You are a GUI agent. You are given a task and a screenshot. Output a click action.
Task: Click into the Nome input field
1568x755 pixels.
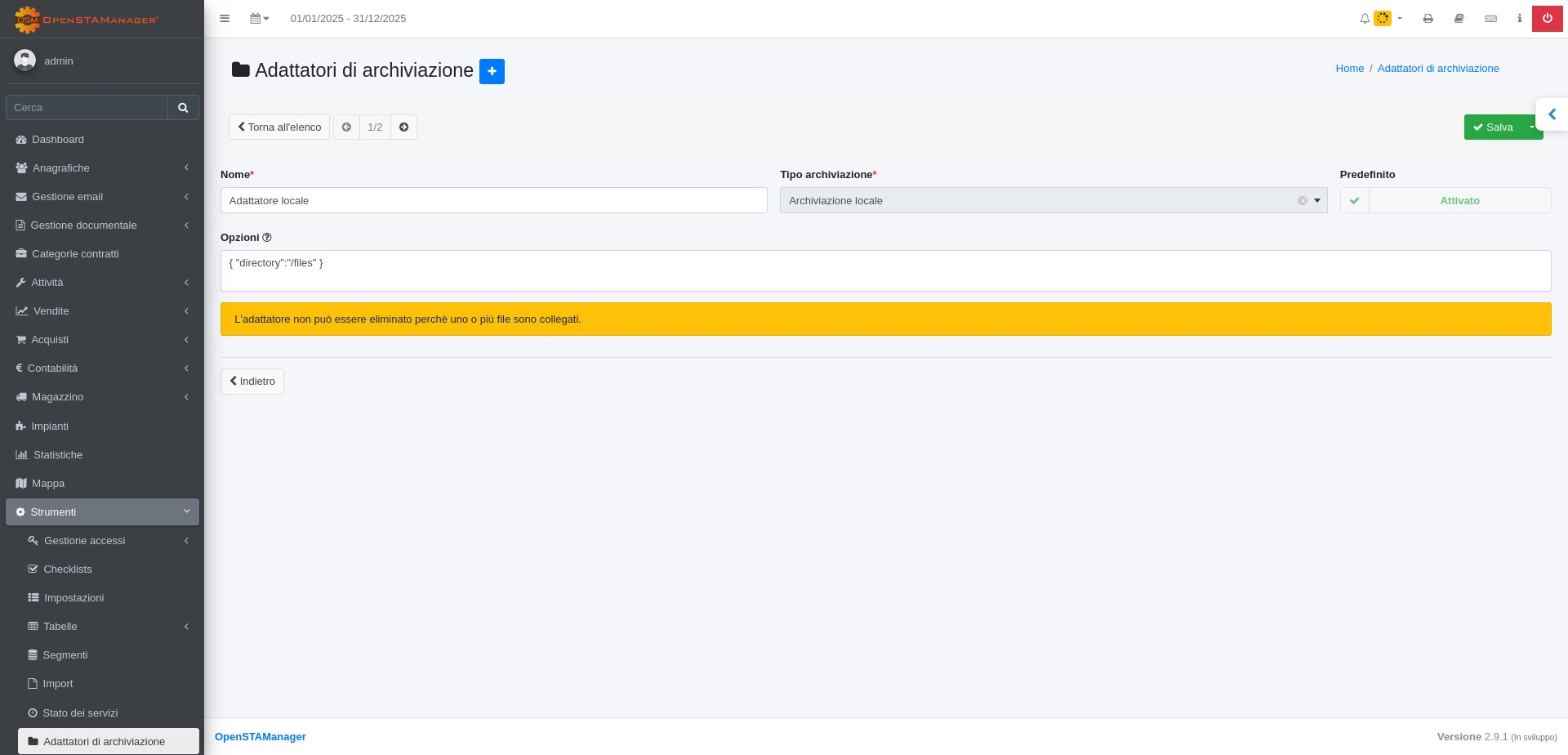(493, 201)
